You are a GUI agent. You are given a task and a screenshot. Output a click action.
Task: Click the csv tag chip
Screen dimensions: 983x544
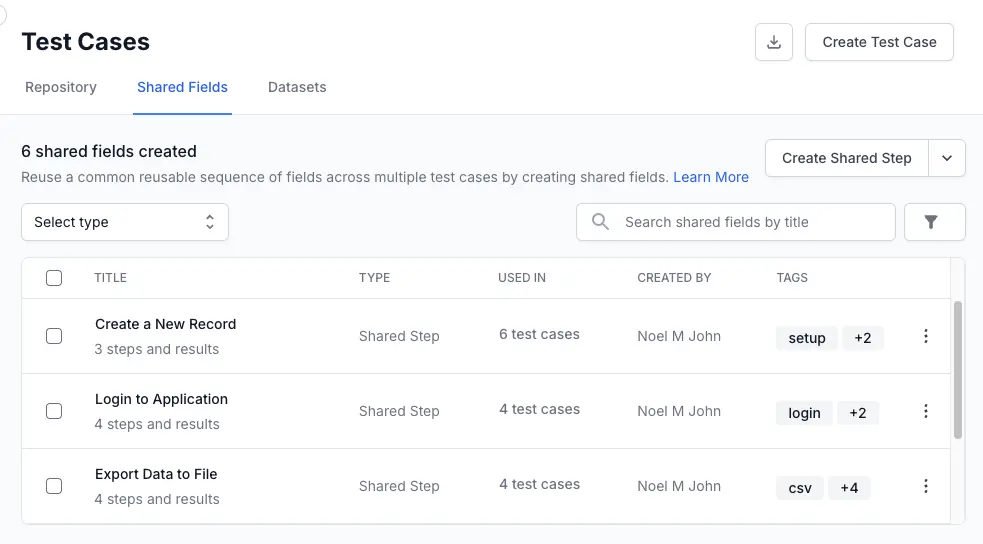click(x=800, y=488)
